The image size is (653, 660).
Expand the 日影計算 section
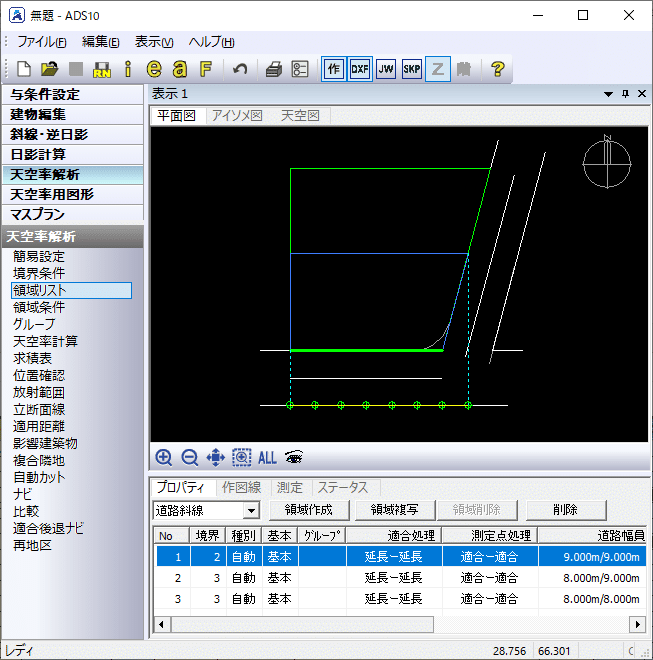(72, 154)
